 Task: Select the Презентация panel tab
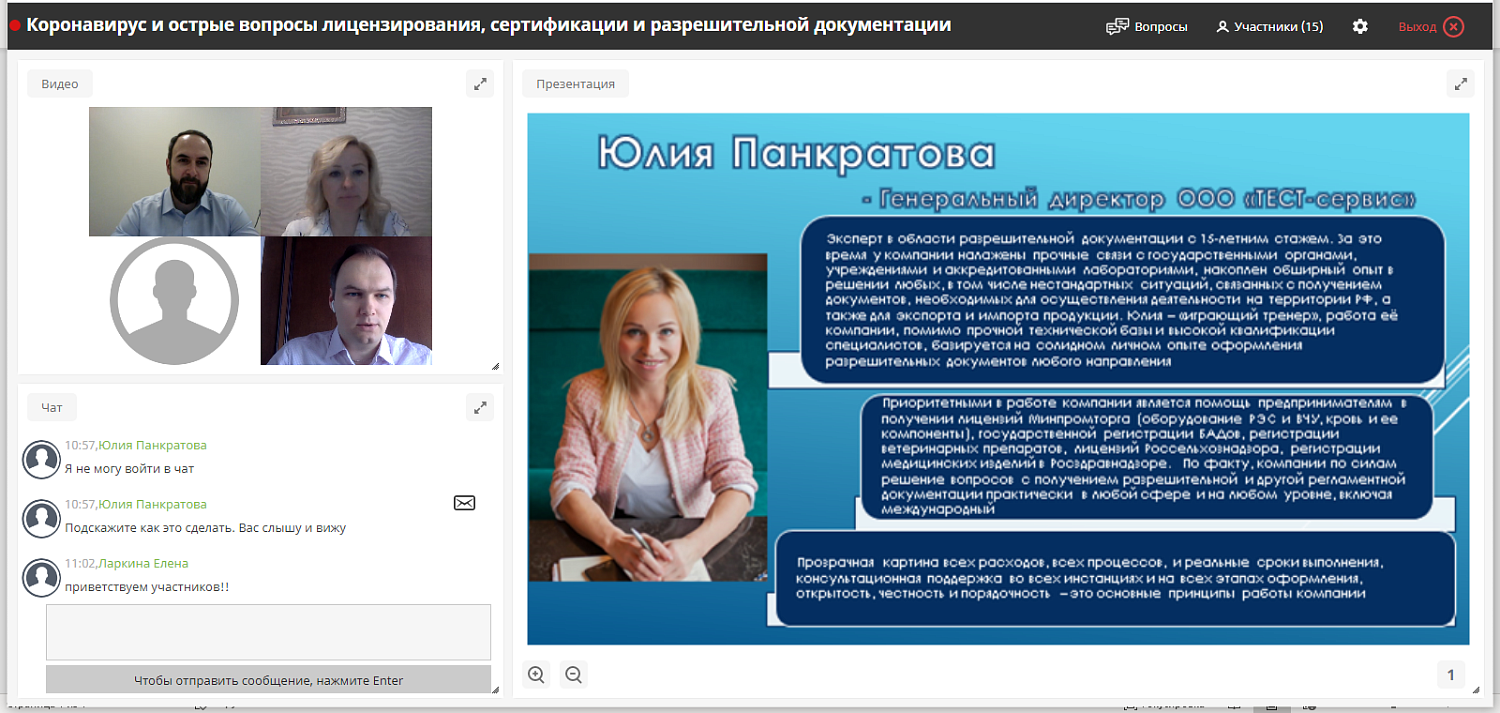point(576,84)
